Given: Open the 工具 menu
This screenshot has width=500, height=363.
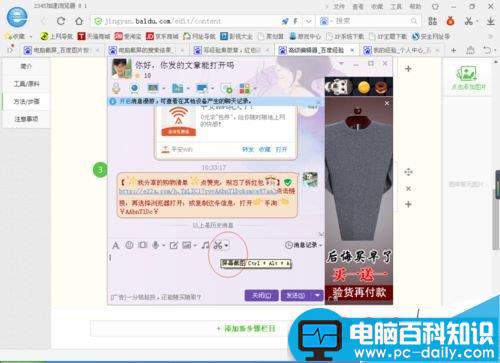Looking at the screenshot, I should pos(396,6).
